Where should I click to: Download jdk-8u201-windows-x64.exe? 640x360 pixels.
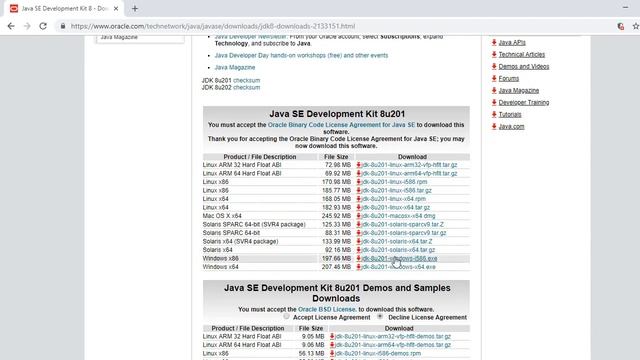click(x=398, y=267)
